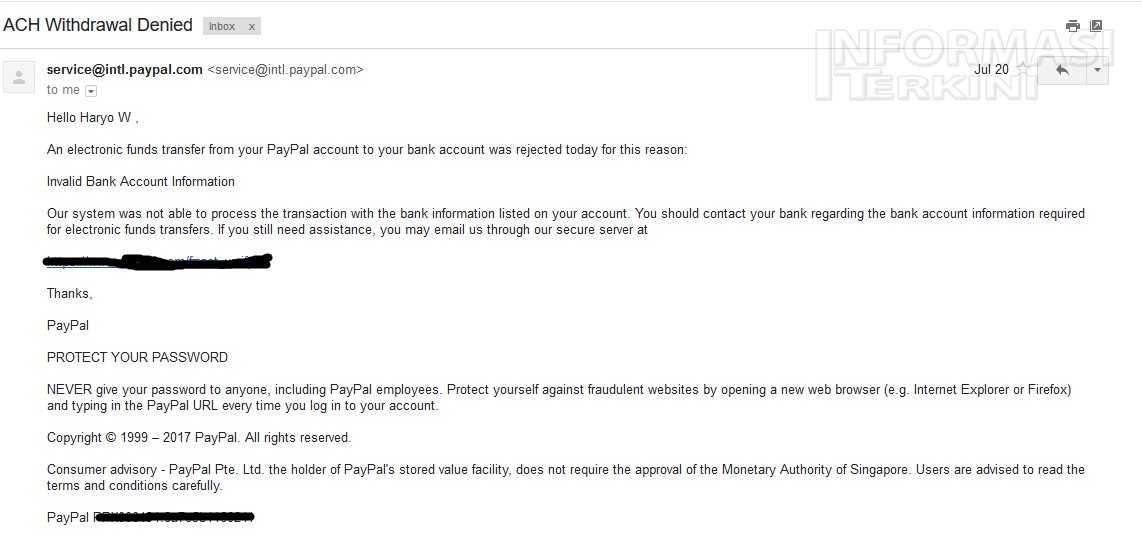Click the sender address in angle brackets
The image size is (1142, 550).
coord(285,70)
